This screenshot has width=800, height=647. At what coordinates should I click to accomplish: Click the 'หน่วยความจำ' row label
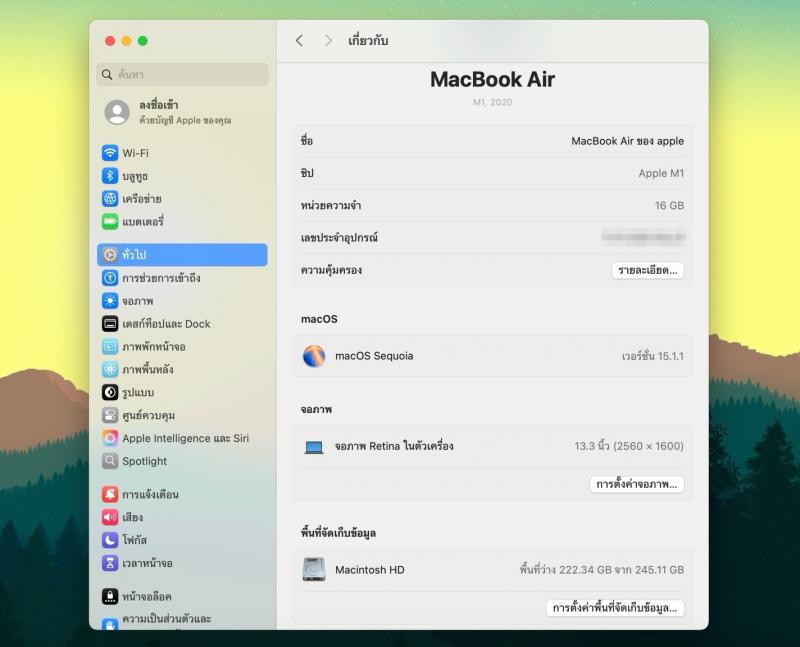point(331,206)
